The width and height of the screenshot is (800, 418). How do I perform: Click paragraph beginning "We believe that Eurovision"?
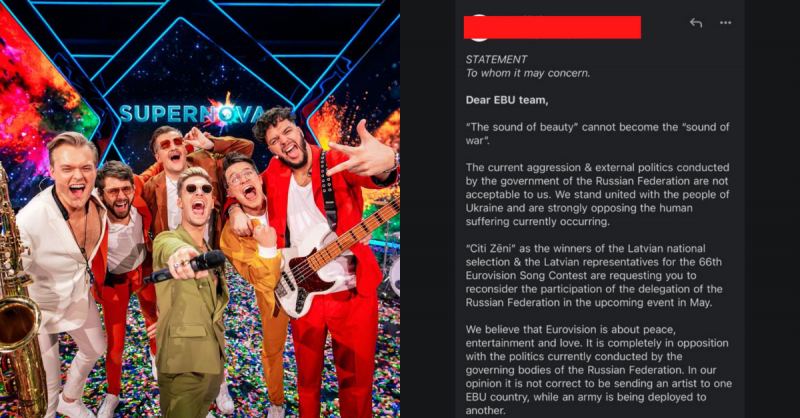coord(598,370)
